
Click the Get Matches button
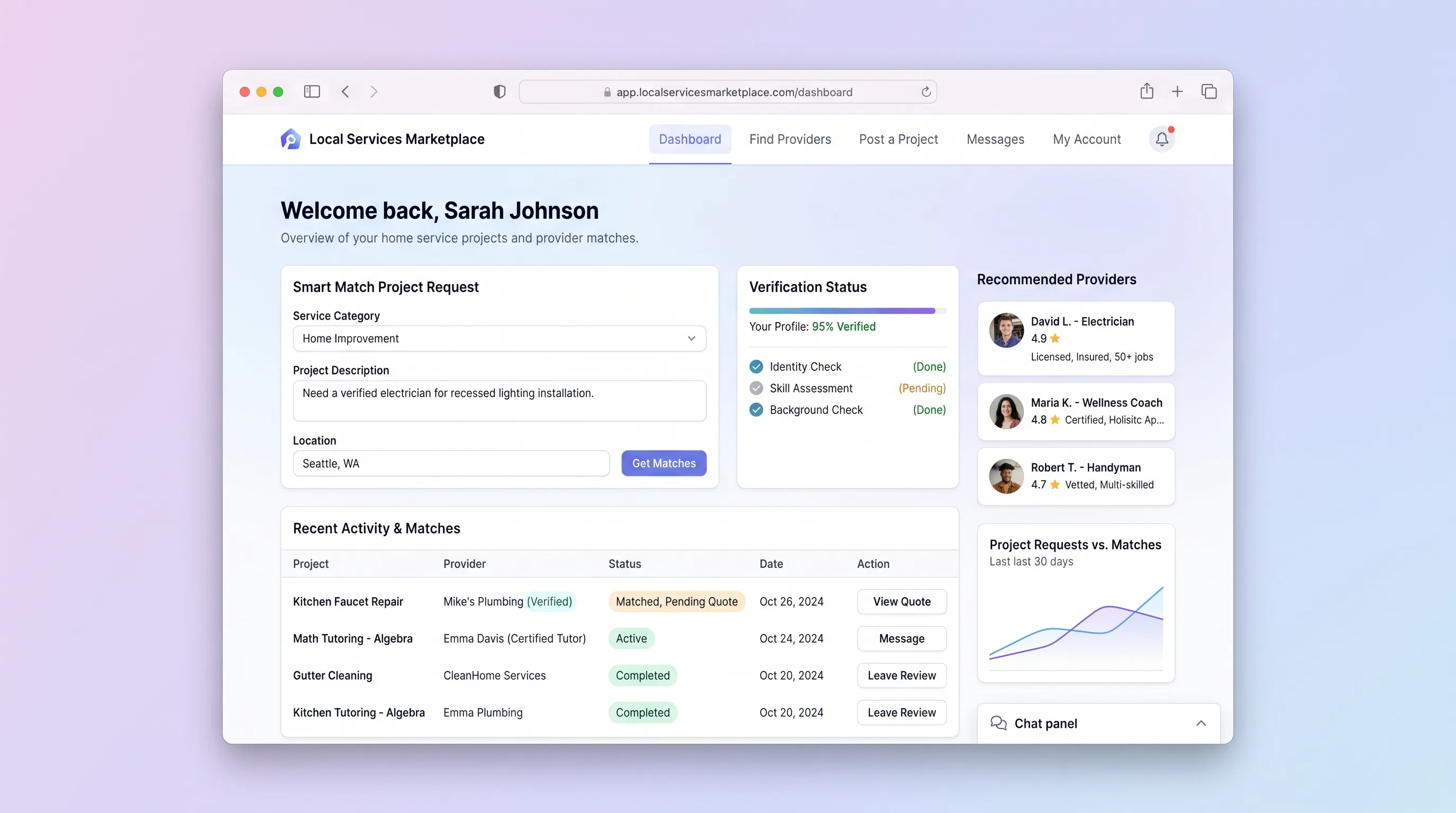pyautogui.click(x=663, y=463)
